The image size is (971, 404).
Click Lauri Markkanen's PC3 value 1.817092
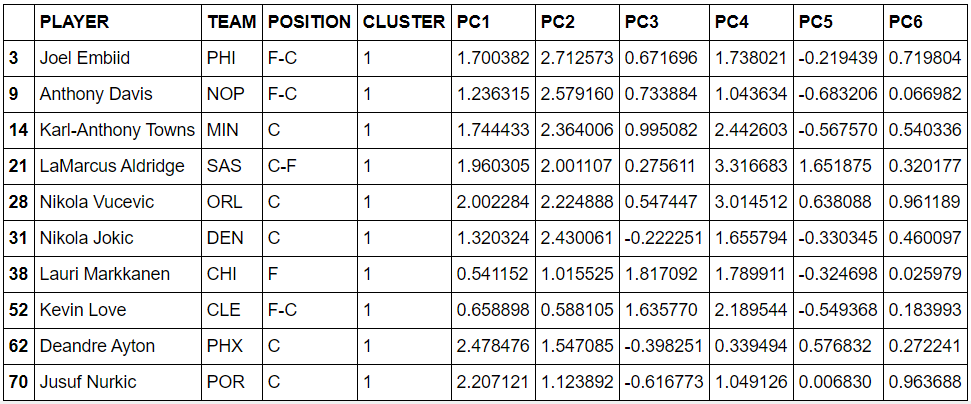pos(664,274)
